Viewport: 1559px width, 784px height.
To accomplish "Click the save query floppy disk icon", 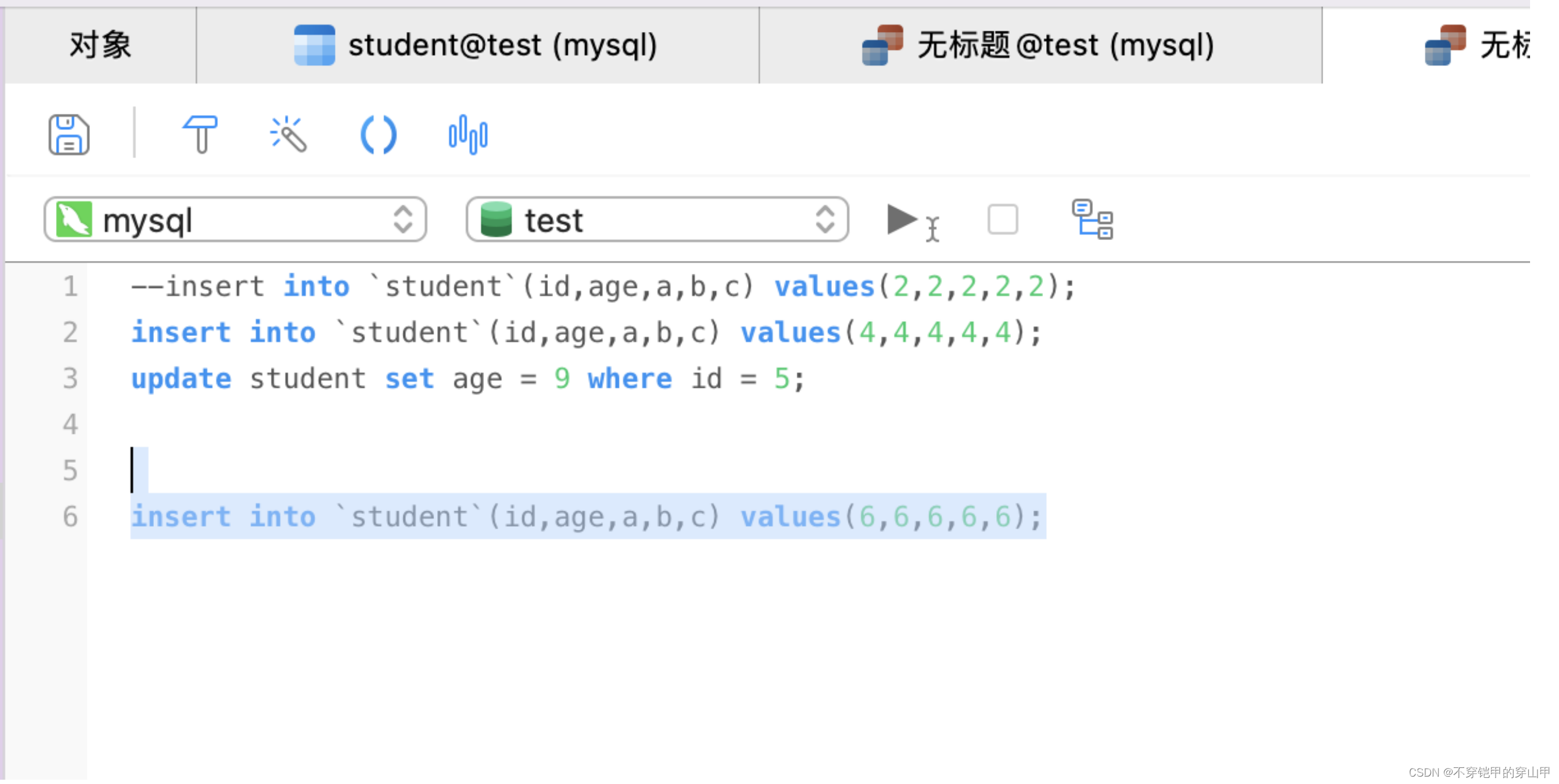I will [x=69, y=135].
